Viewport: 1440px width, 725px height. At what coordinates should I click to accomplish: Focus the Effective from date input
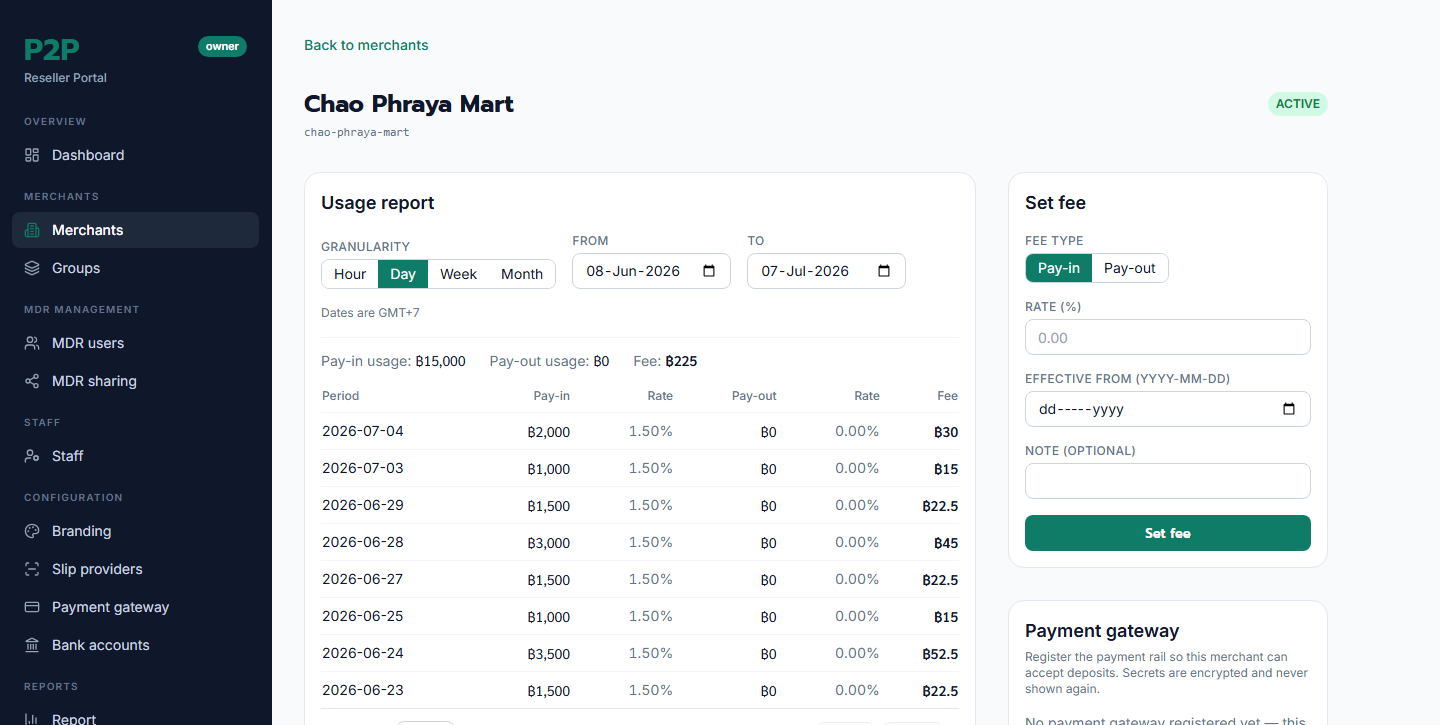click(x=1168, y=409)
